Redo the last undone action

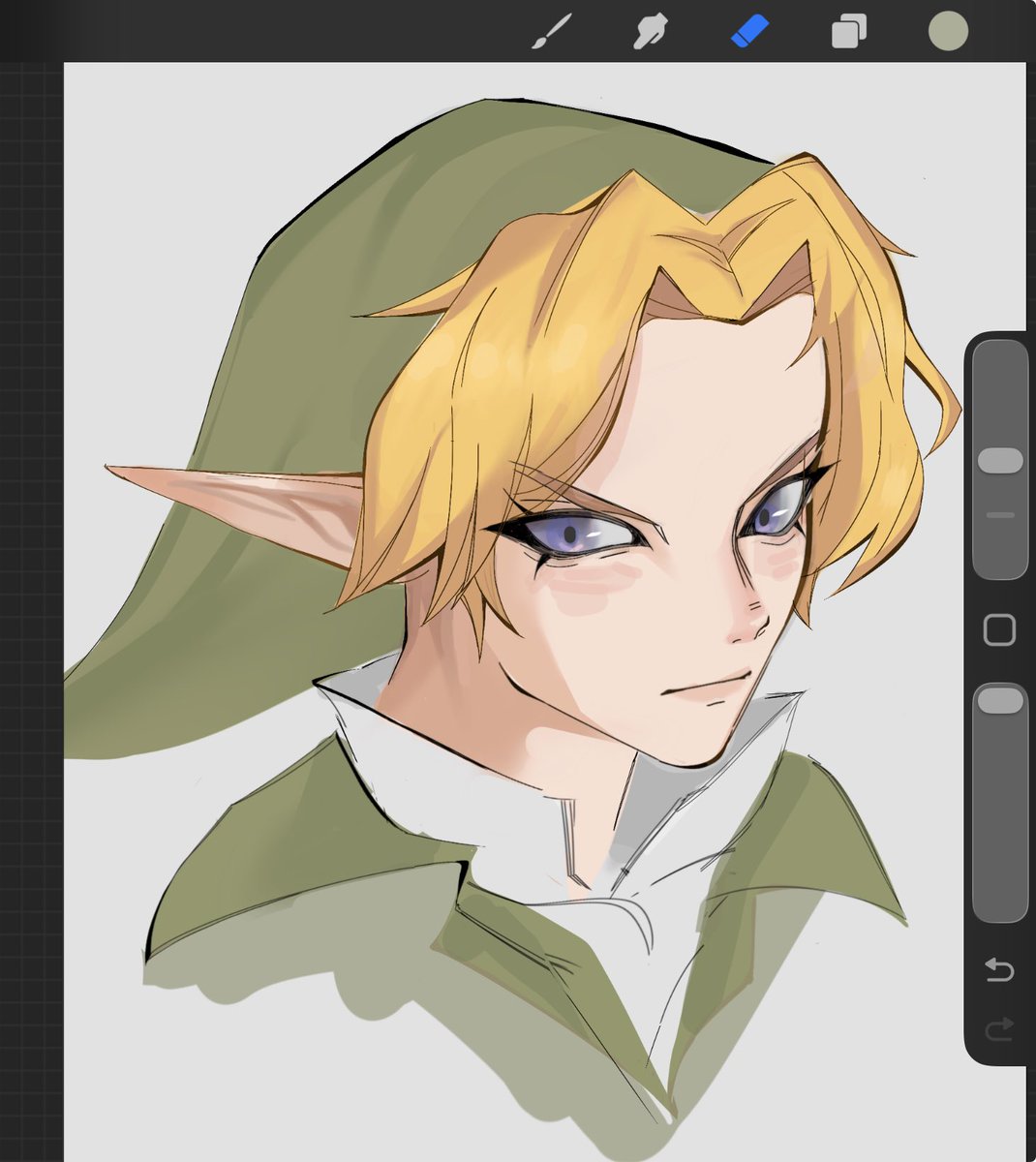click(x=999, y=1028)
